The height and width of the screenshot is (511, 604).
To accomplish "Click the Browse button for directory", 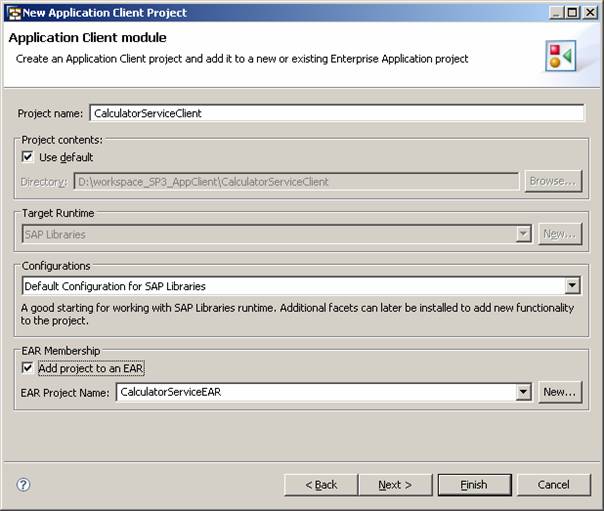I will pyautogui.click(x=553, y=181).
